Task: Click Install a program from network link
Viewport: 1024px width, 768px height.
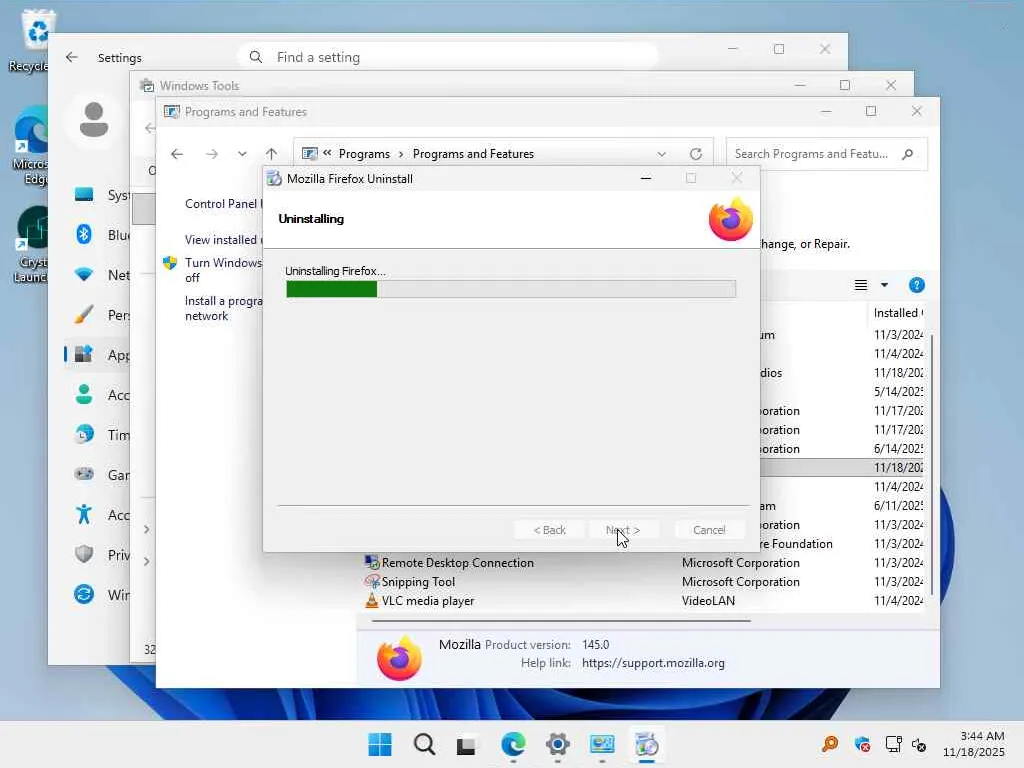Action: click(223, 308)
